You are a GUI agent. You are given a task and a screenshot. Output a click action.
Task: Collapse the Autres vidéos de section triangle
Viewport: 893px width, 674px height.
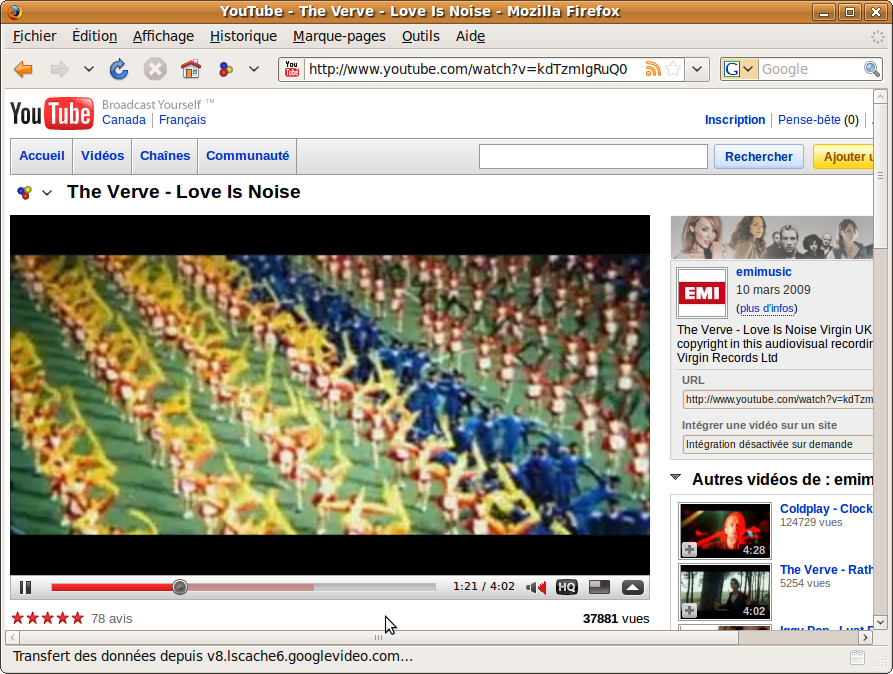click(675, 477)
